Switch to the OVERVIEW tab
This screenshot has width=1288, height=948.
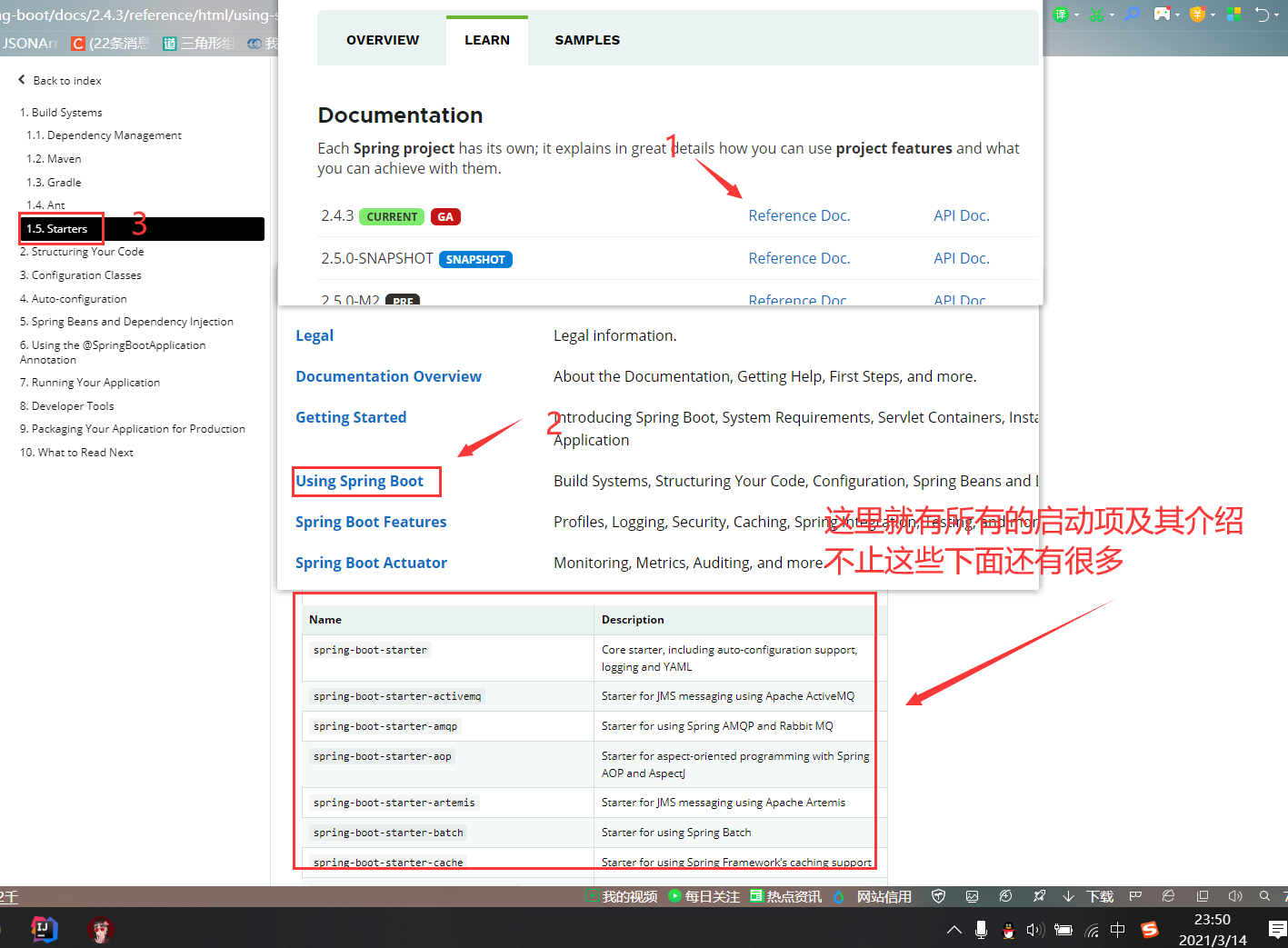(382, 39)
